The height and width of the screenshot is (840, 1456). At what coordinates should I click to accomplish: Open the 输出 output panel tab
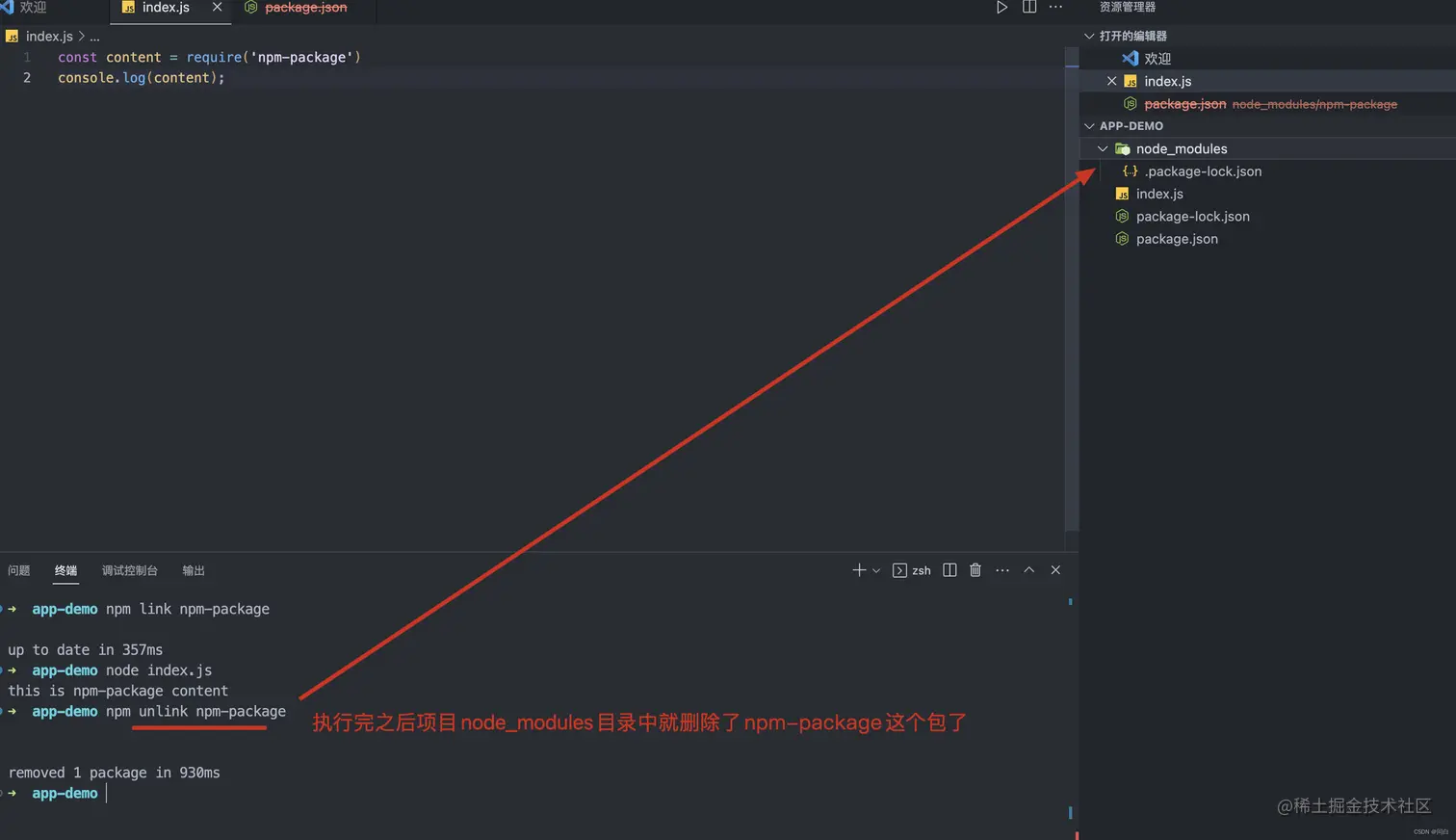click(194, 570)
